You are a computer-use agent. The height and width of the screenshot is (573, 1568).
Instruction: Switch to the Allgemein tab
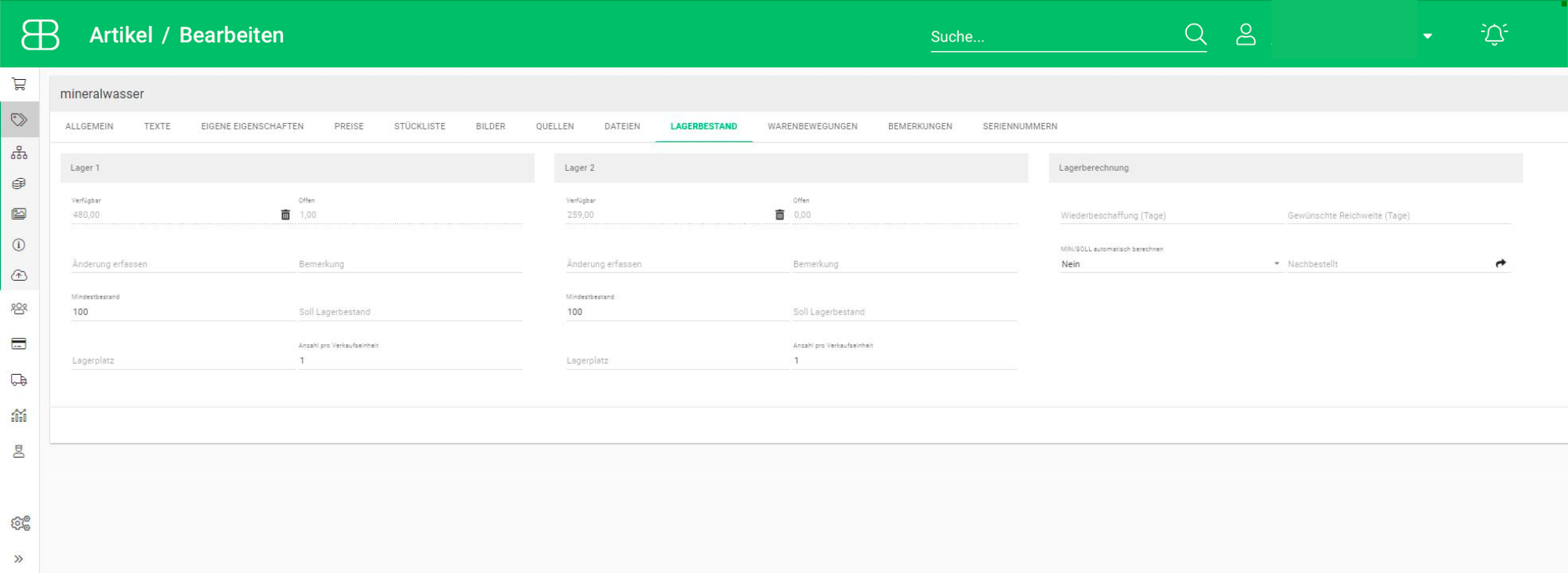(x=89, y=126)
